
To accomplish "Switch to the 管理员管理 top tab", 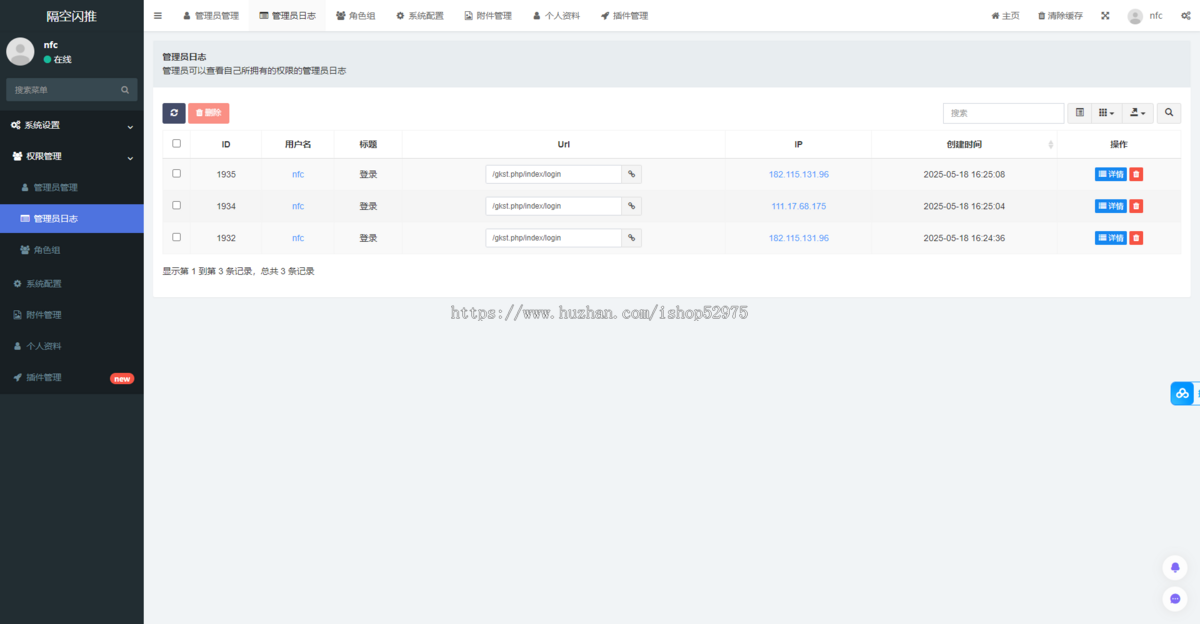I will click(x=210, y=16).
